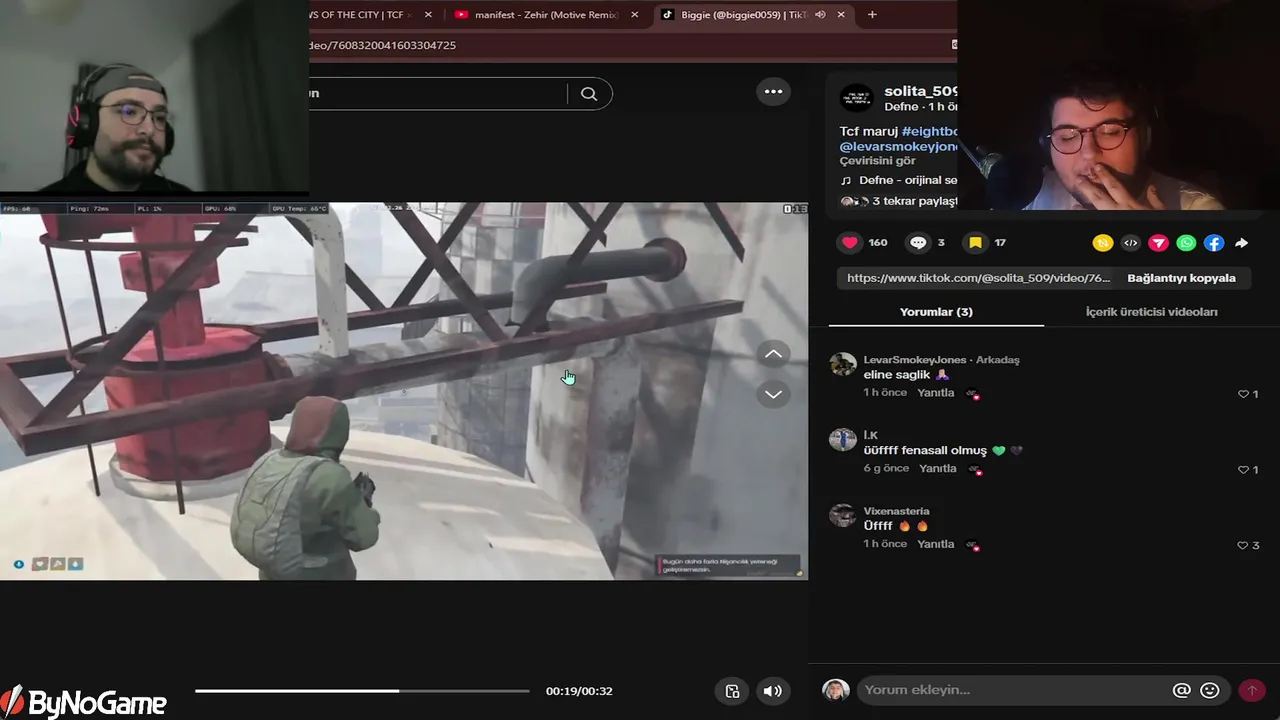Pause the playing game video
The width and height of the screenshot is (1280, 720).
[x=404, y=391]
